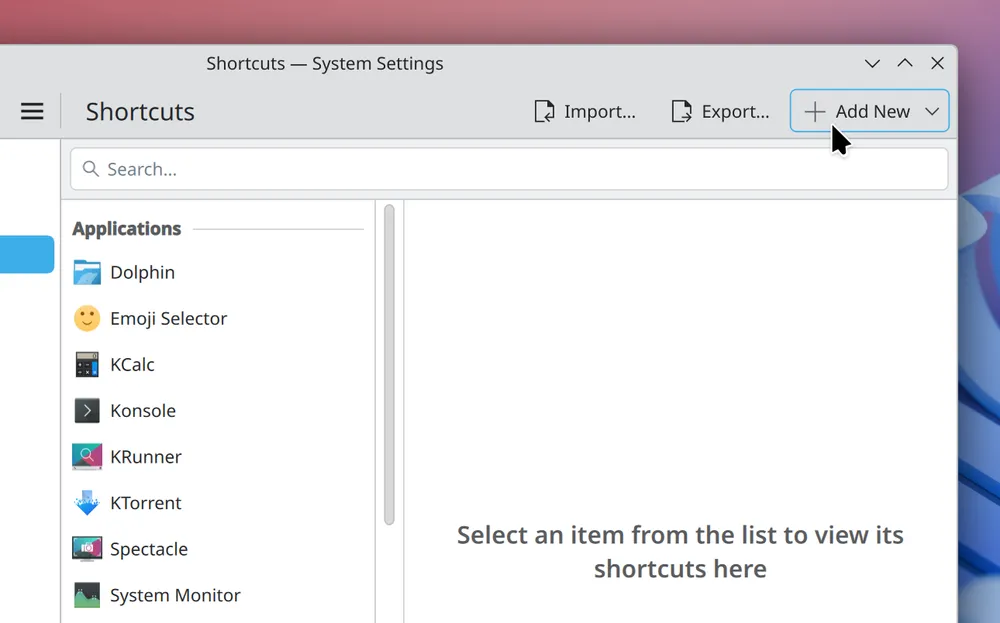Image resolution: width=1000 pixels, height=623 pixels.
Task: Open Konsole from the application list
Action: (x=142, y=410)
